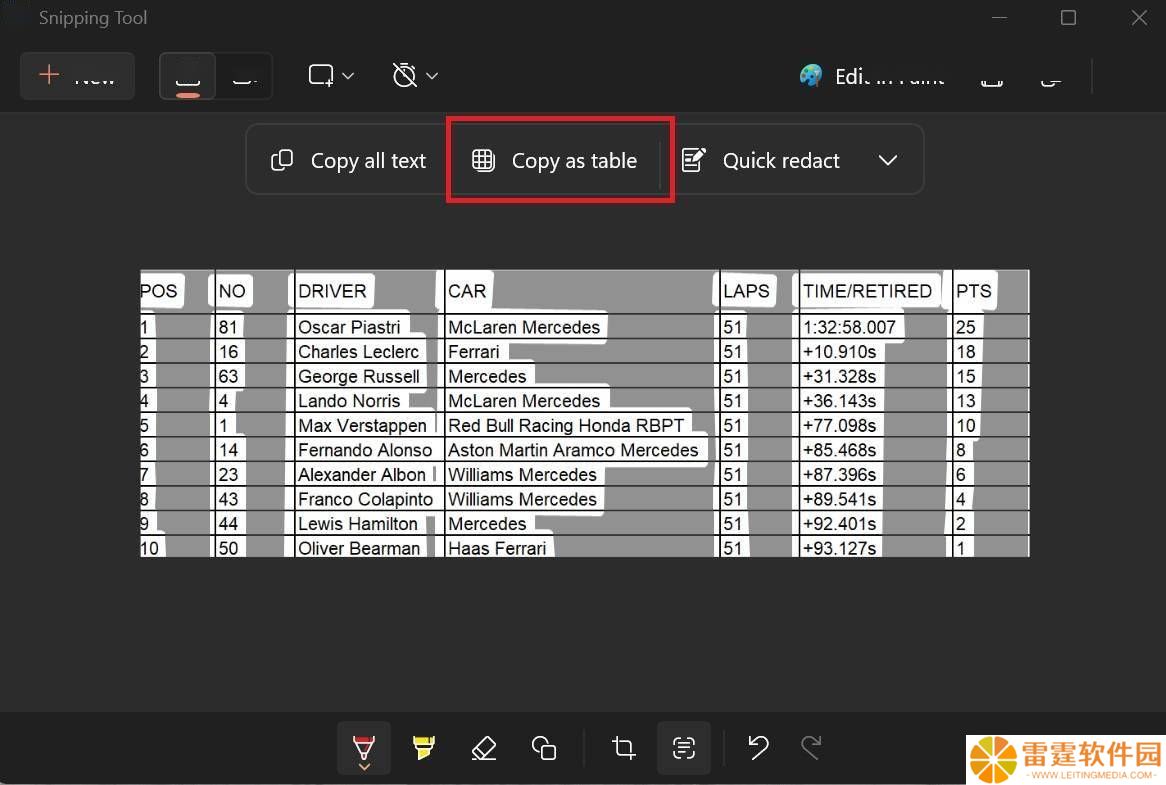Click the CAR column header text

pos(467,291)
